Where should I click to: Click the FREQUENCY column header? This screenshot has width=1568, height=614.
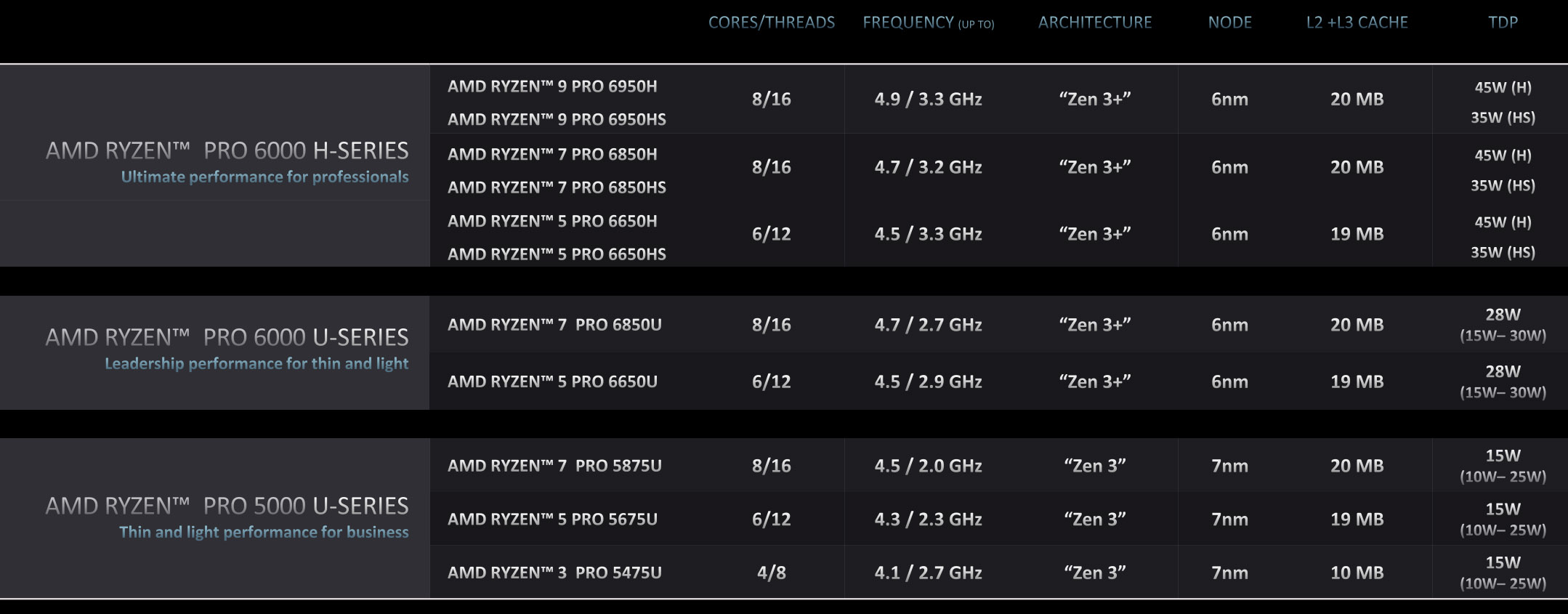(928, 23)
